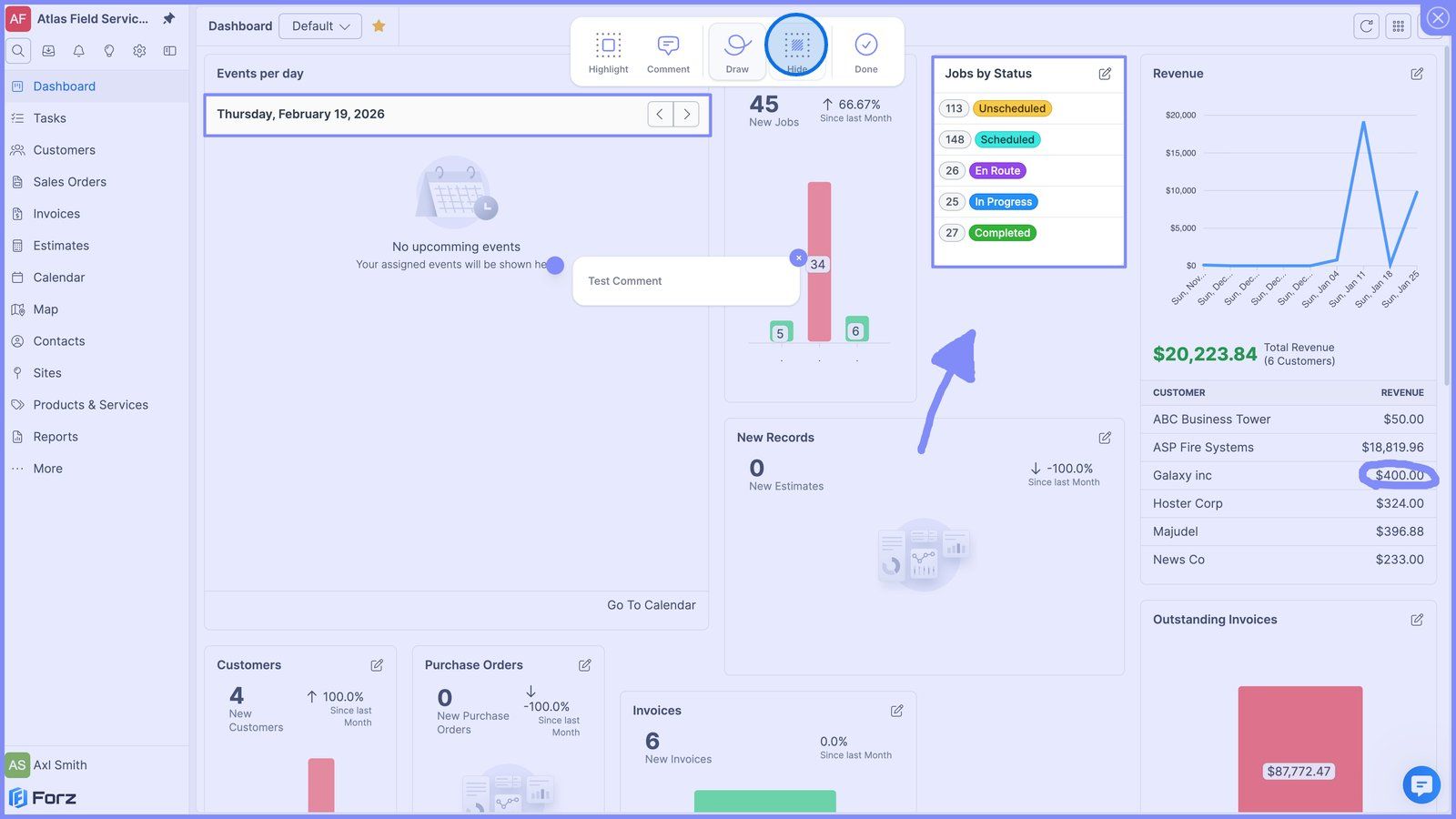The height and width of the screenshot is (819, 1456).
Task: Open Products & Services in the sidebar
Action: pyautogui.click(x=91, y=405)
